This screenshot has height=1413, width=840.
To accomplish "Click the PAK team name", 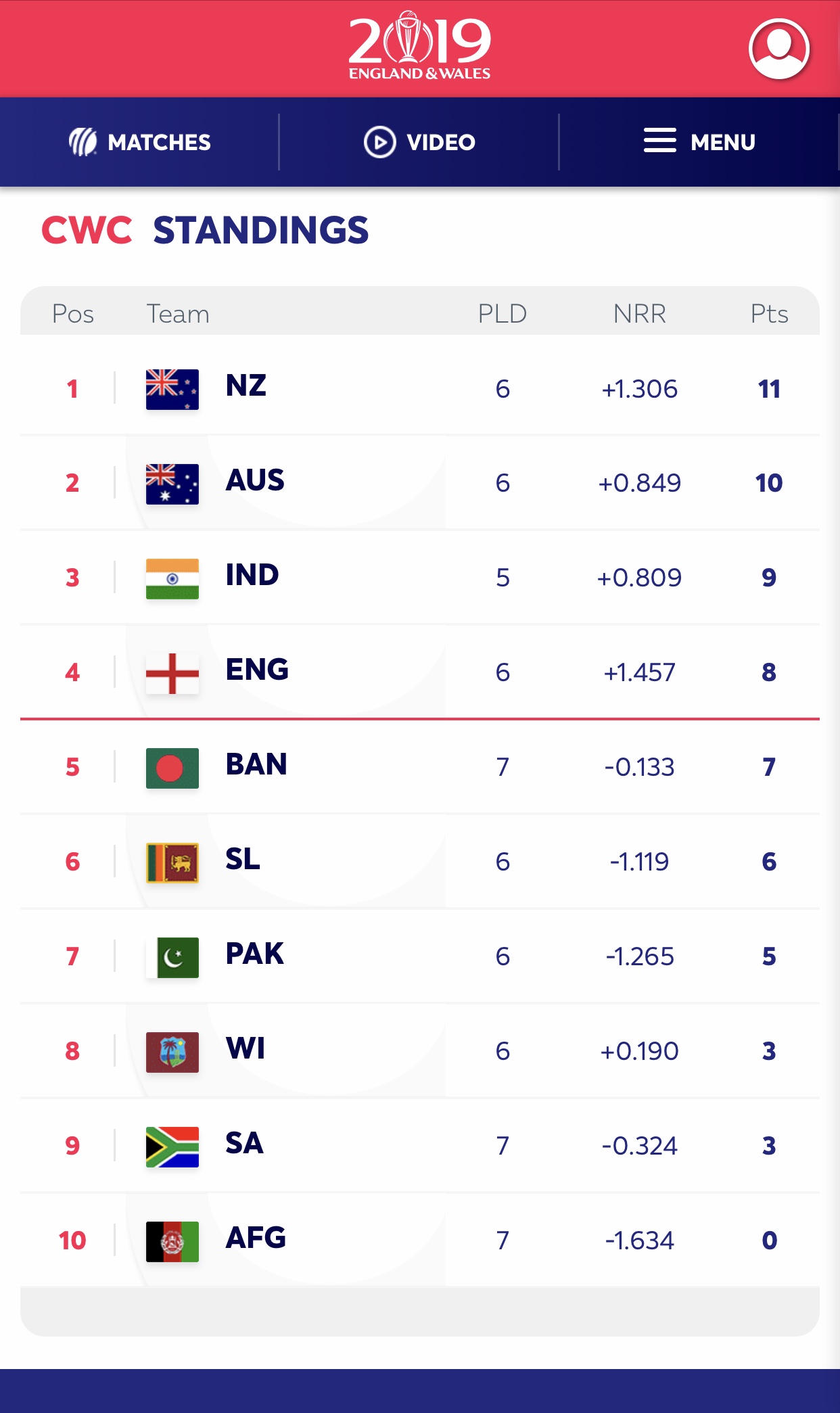I will (254, 954).
